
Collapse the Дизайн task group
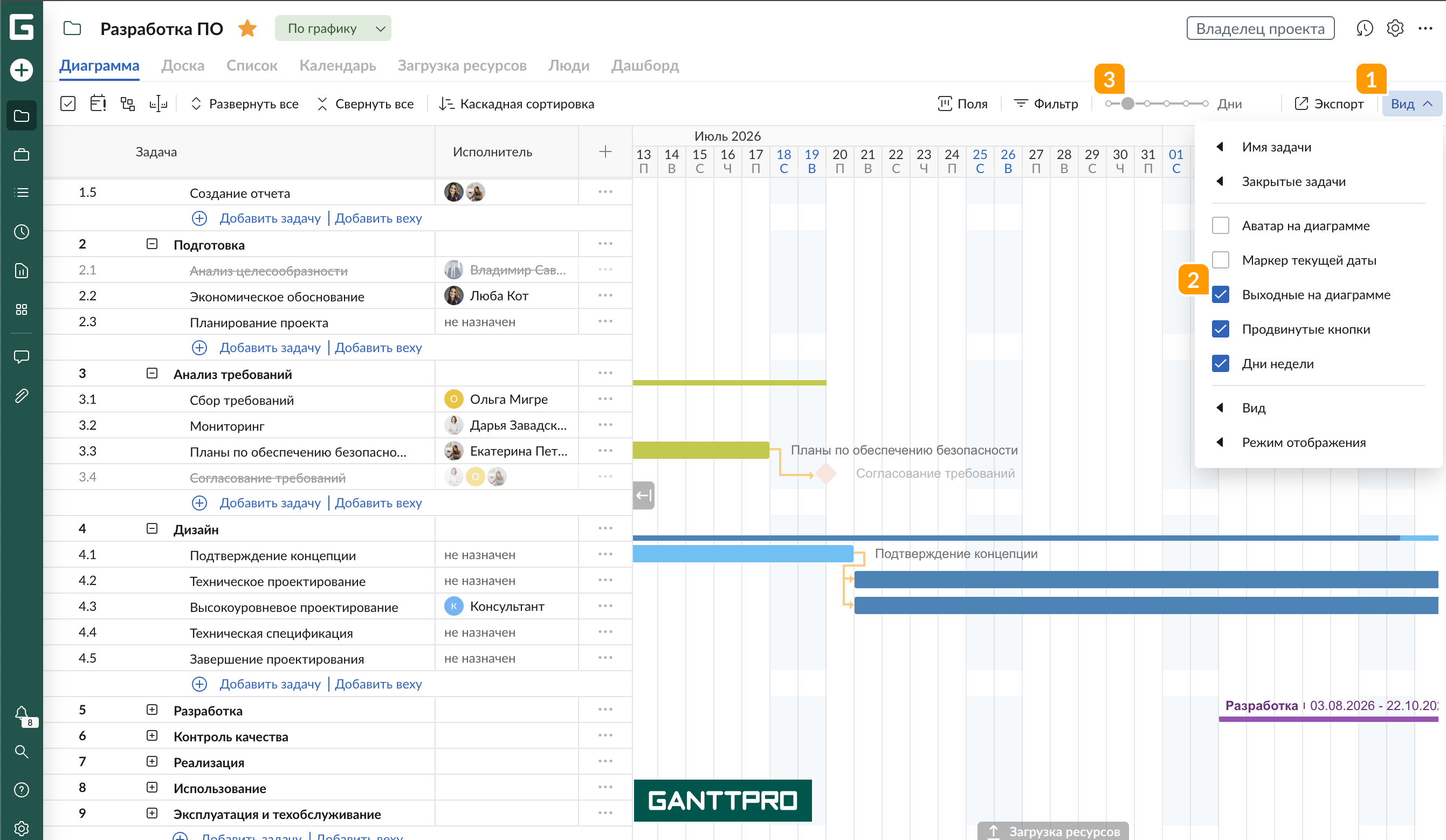pos(152,528)
